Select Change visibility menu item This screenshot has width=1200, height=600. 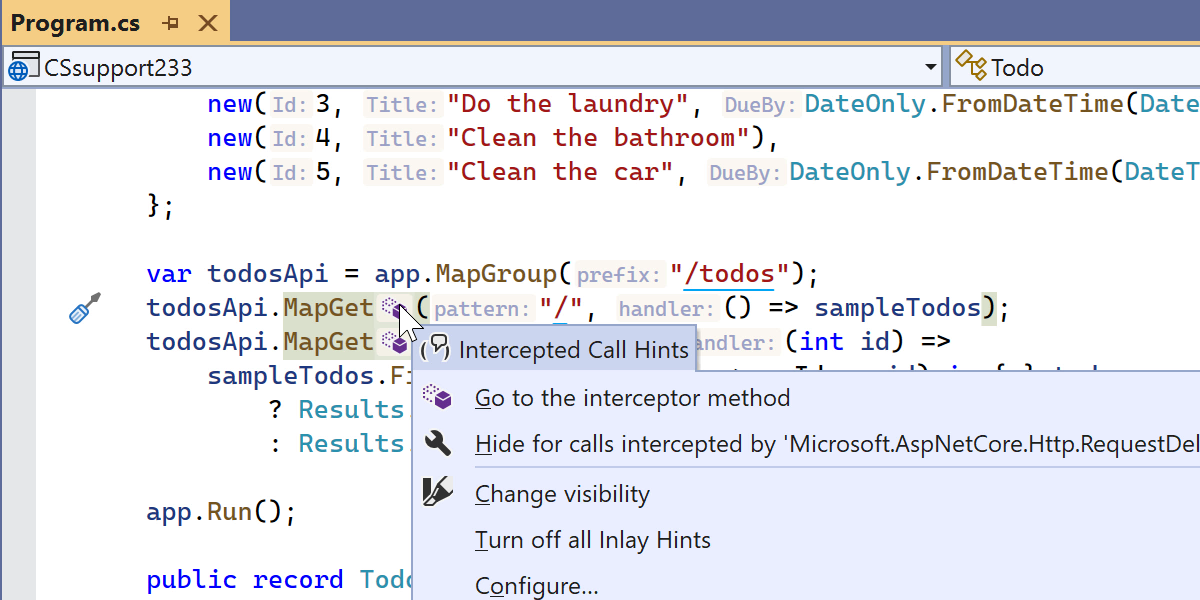pyautogui.click(x=562, y=494)
